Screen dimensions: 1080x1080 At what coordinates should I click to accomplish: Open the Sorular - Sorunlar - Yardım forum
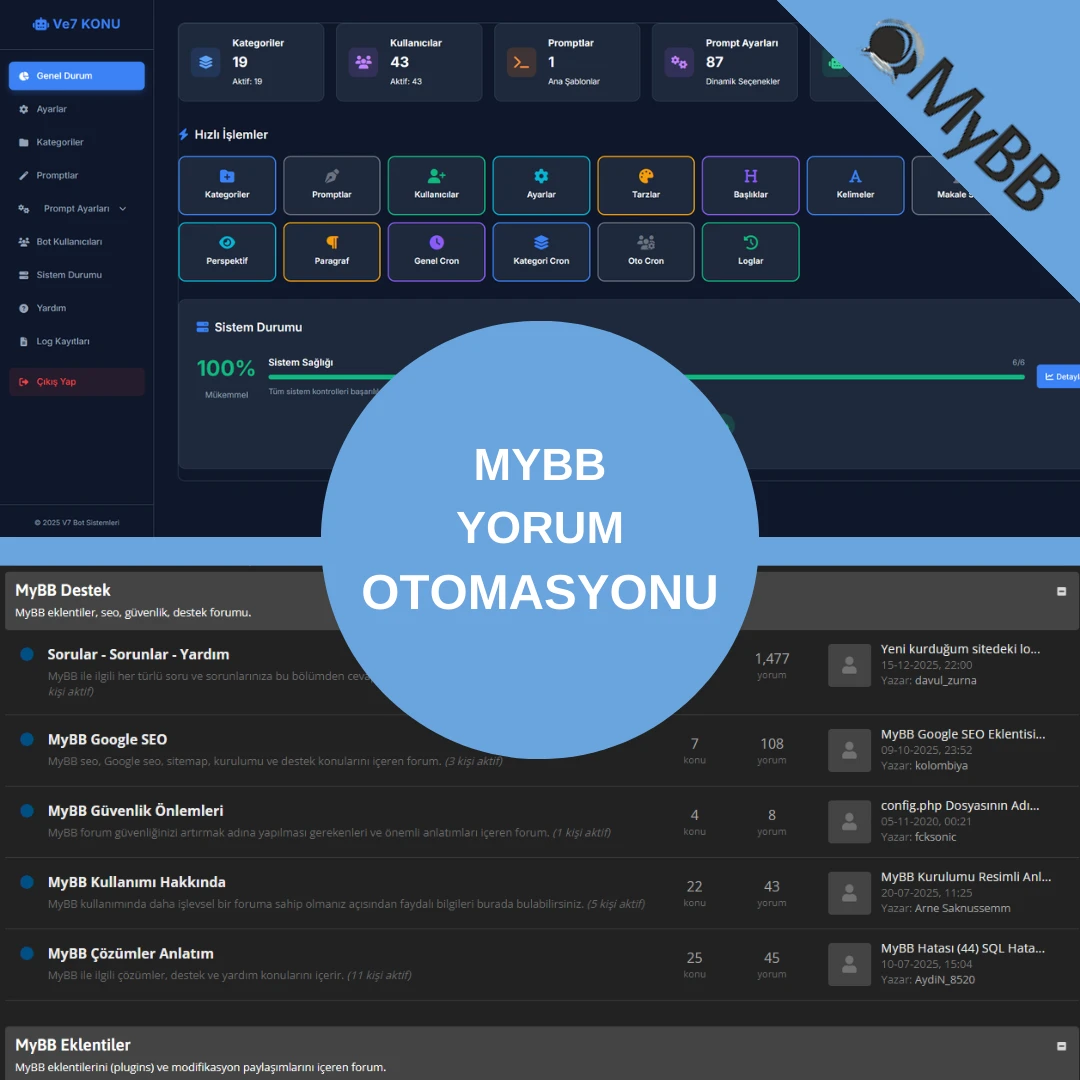(138, 654)
